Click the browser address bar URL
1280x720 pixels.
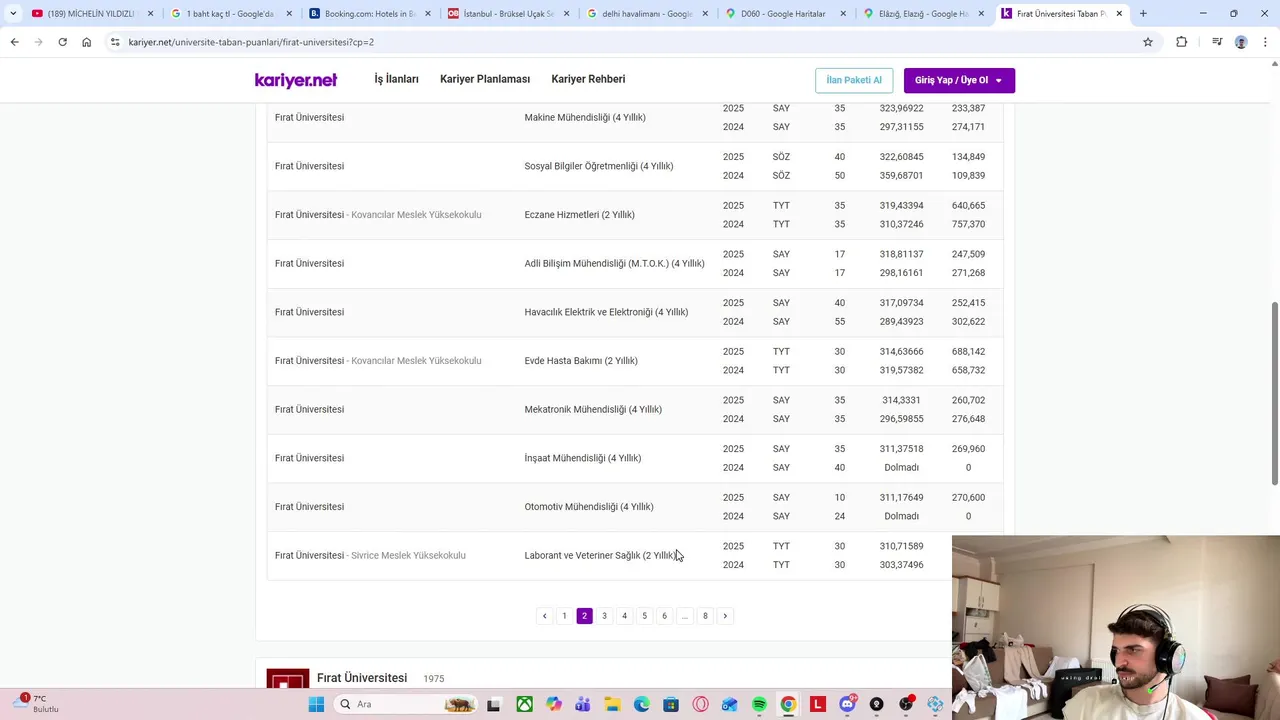[251, 42]
